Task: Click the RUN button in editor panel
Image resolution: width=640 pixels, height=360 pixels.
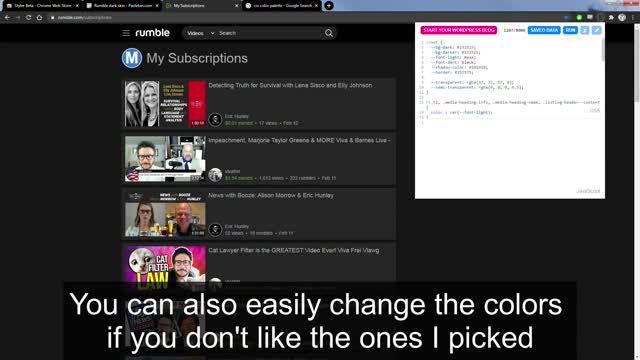Action: pos(570,30)
